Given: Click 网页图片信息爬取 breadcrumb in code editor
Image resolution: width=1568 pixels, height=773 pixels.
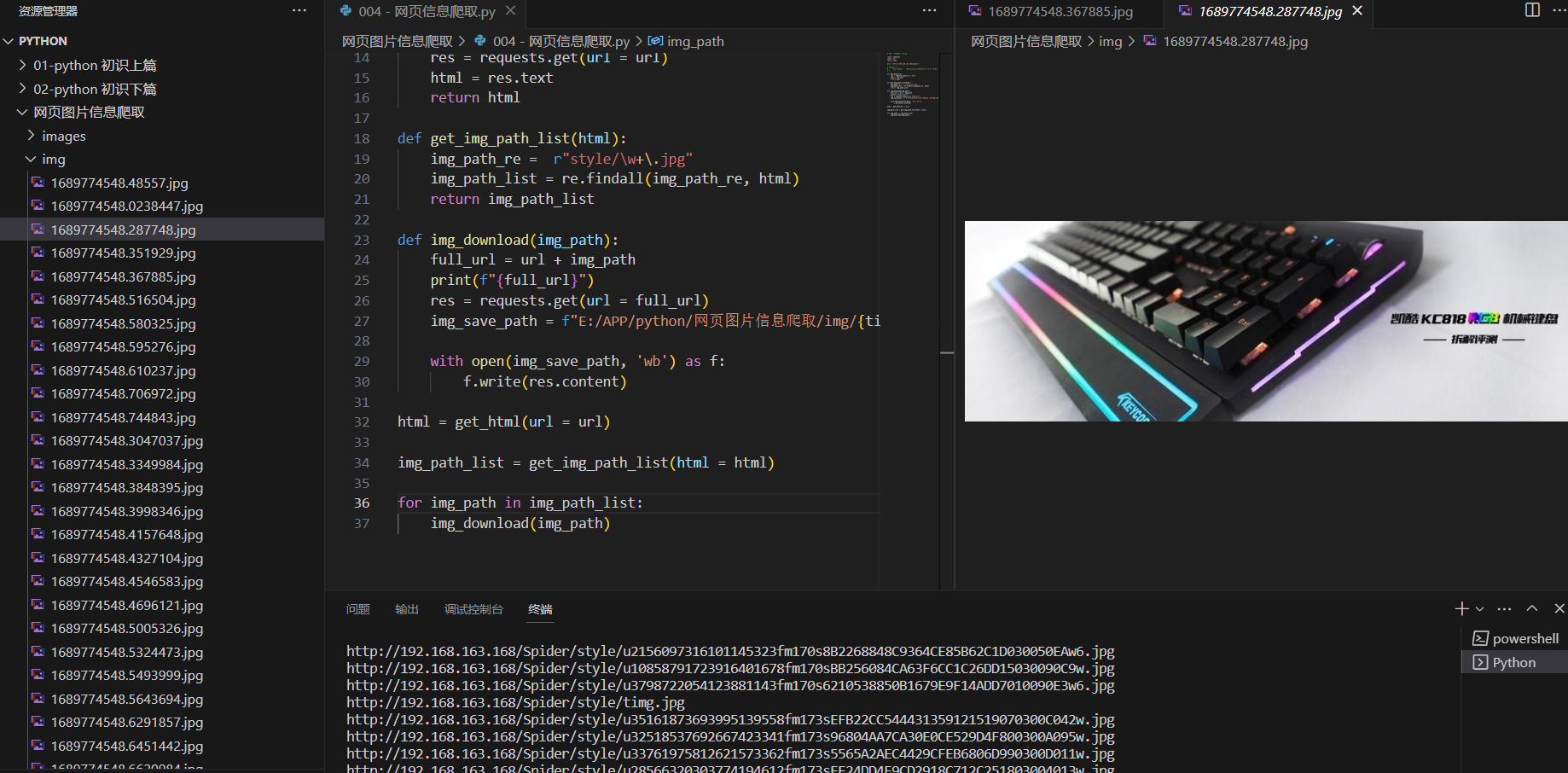Looking at the screenshot, I should (x=398, y=41).
